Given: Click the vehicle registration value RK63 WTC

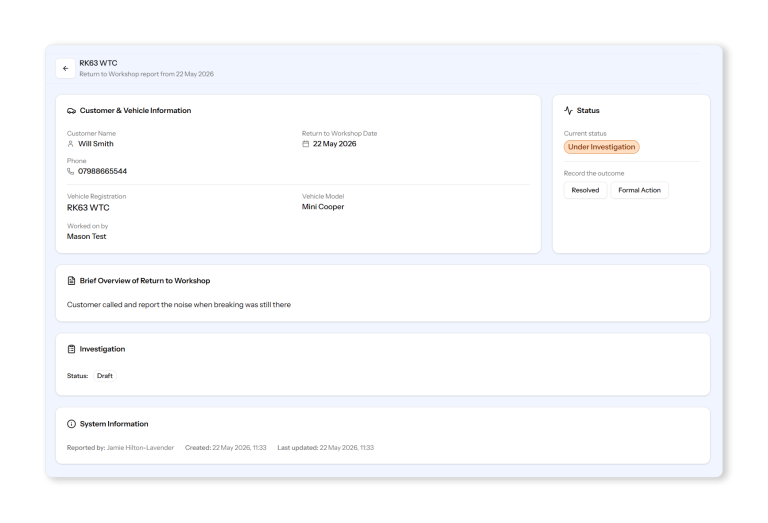Looking at the screenshot, I should 88,208.
